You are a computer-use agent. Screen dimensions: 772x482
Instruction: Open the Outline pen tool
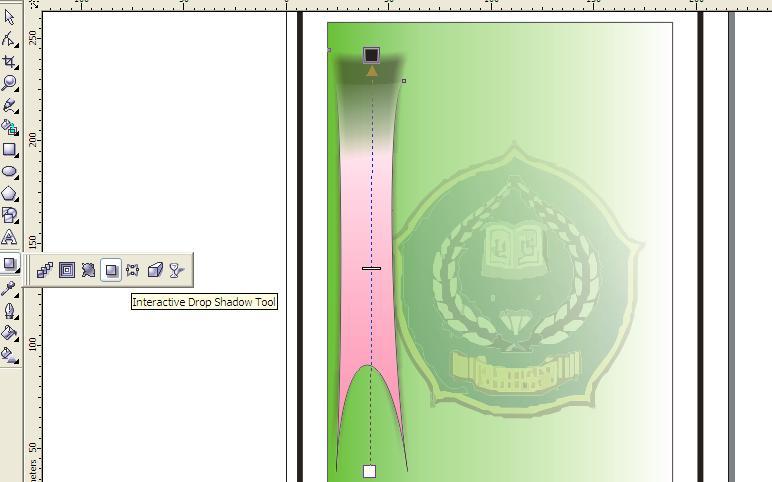9,311
